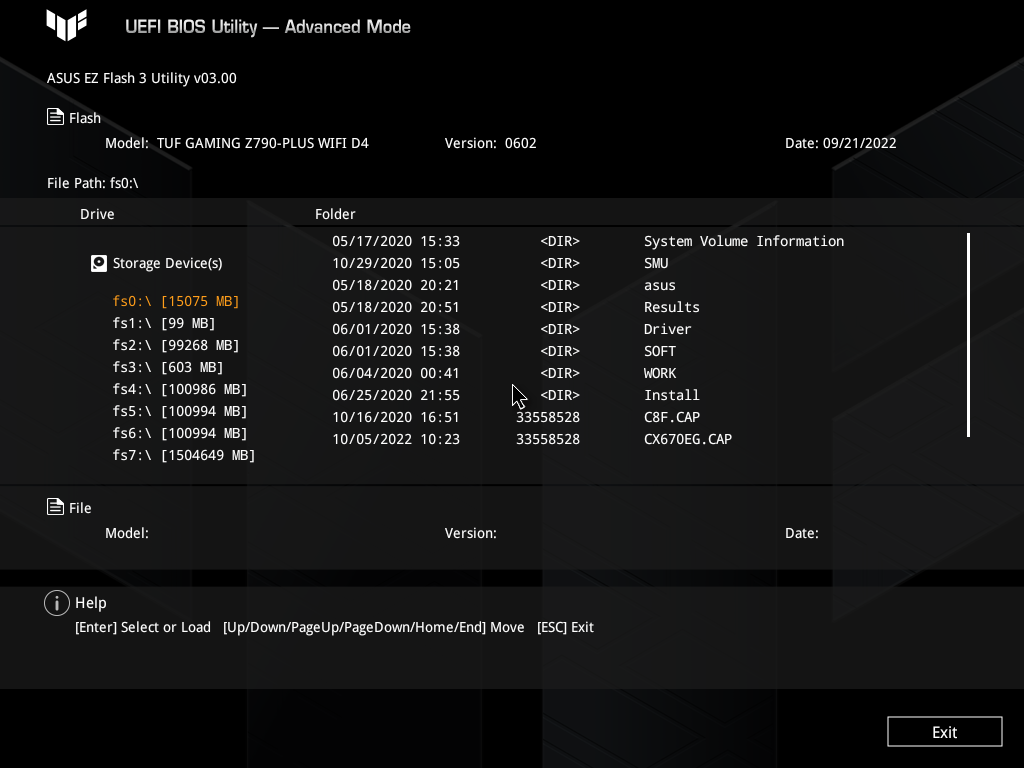Click the Help info icon
Image resolution: width=1024 pixels, height=768 pixels.
click(57, 602)
